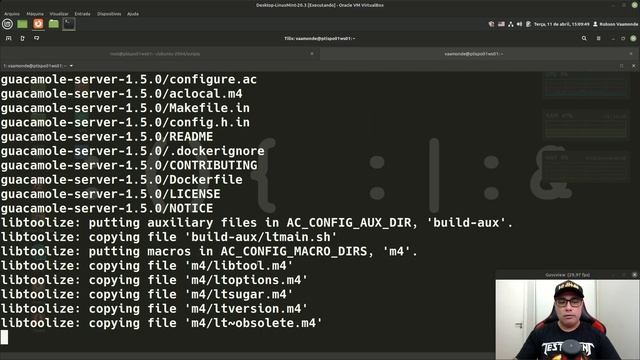Click the 'm4/lt~obsolete.m4' line

(162, 323)
